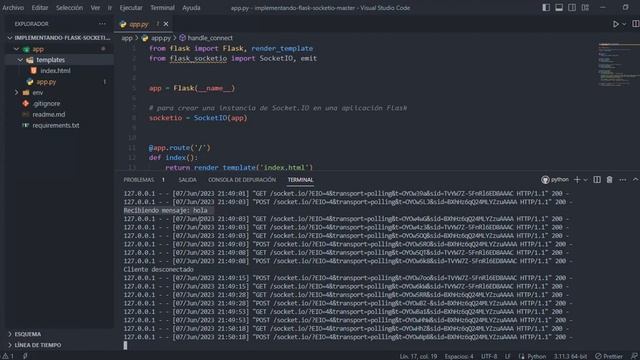Maximize the panel with chevron up
This screenshot has width=640, height=360.
click(635, 180)
